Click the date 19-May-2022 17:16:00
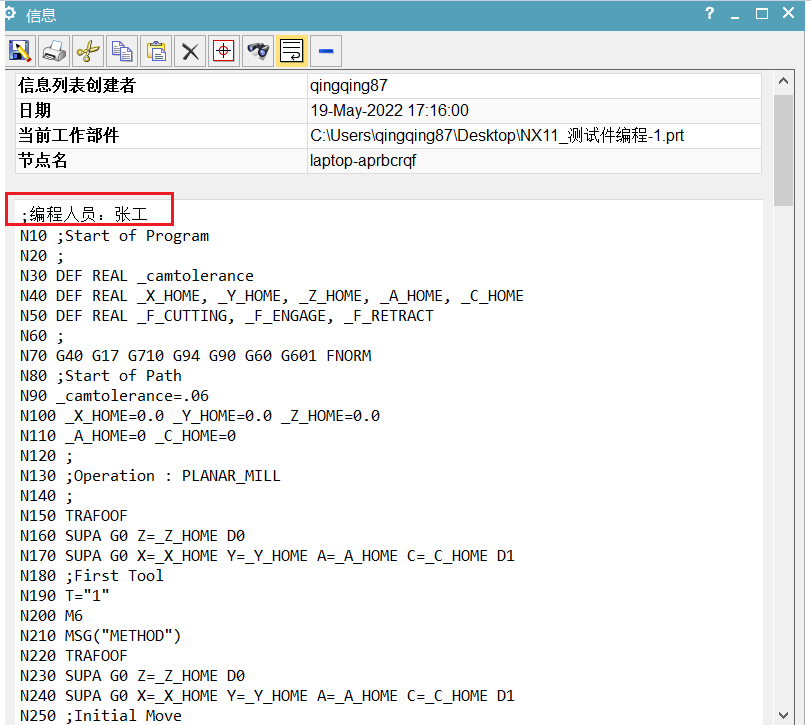Viewport: 811px width, 725px height. 389,111
